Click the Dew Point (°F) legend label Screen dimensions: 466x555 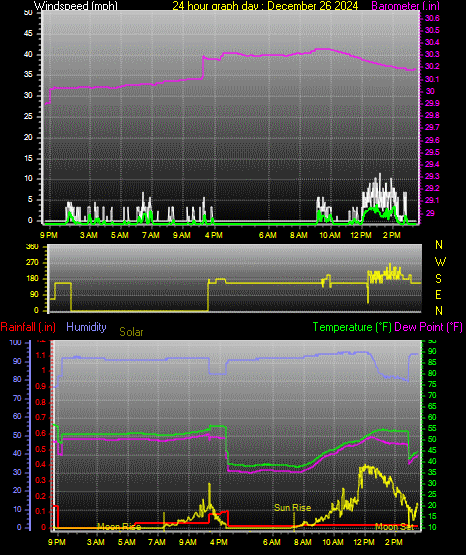tap(428, 327)
